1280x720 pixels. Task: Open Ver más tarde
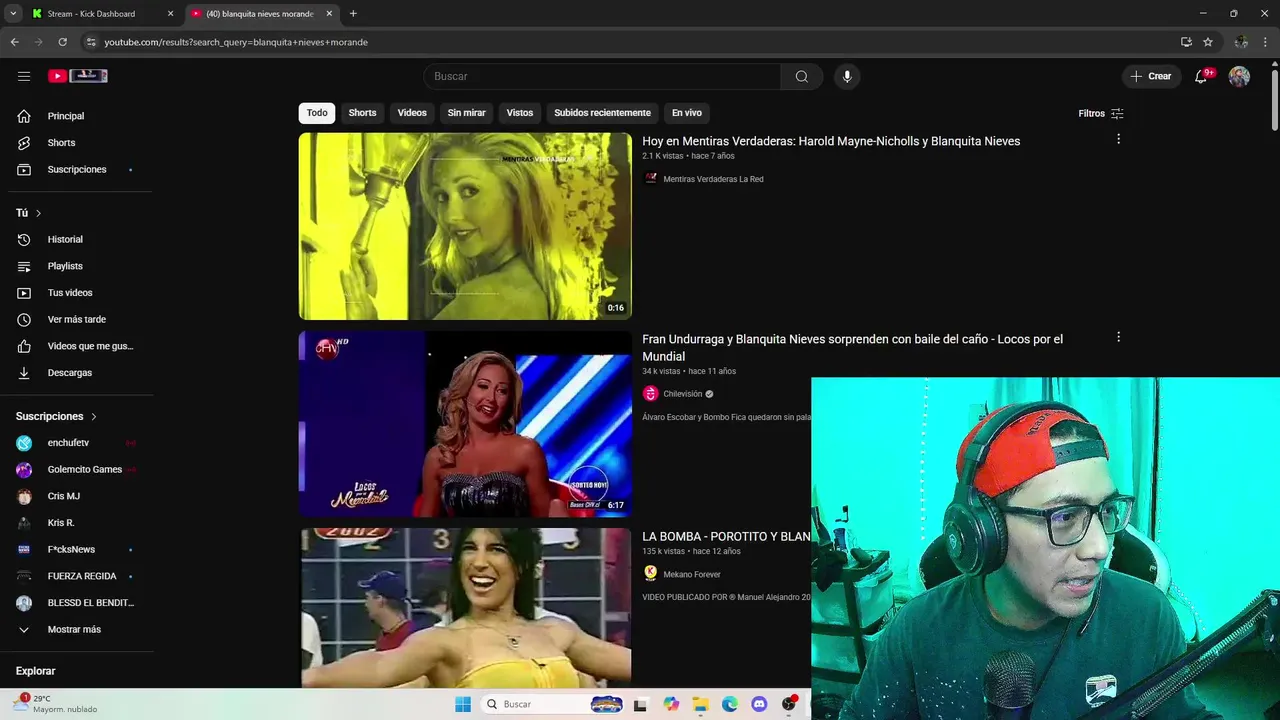pyautogui.click(x=77, y=319)
